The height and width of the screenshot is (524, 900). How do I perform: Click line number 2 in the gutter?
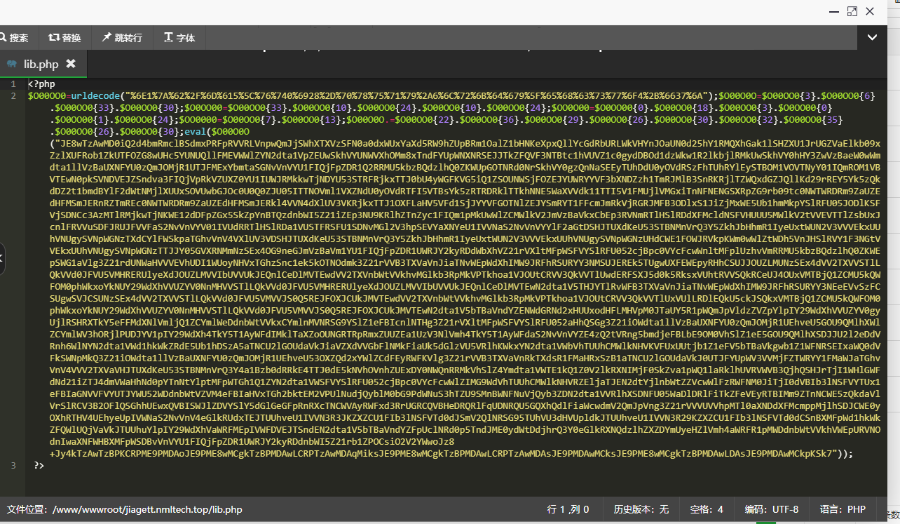tap(12, 94)
